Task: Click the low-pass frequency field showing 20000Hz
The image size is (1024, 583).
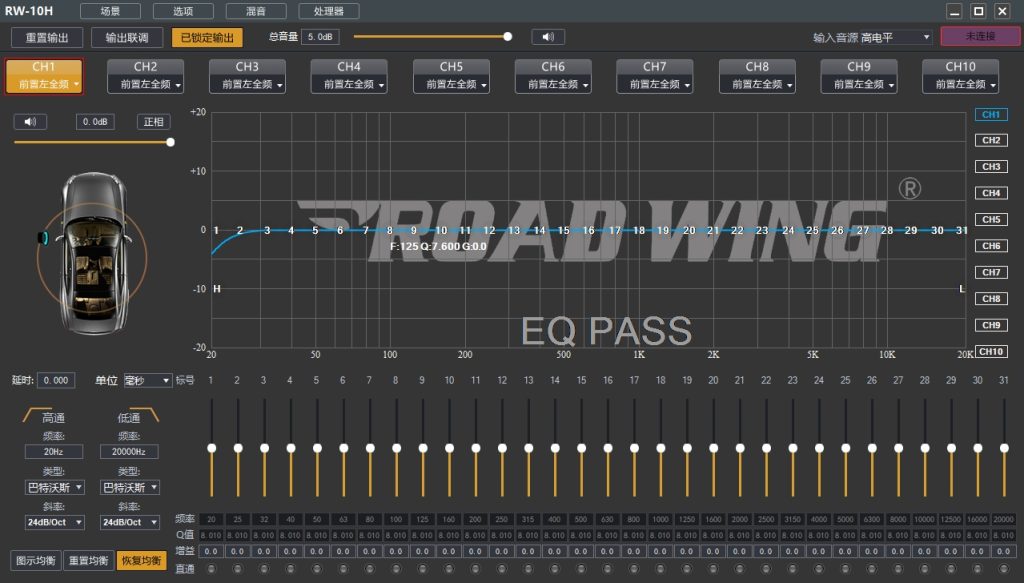Action: 129,451
